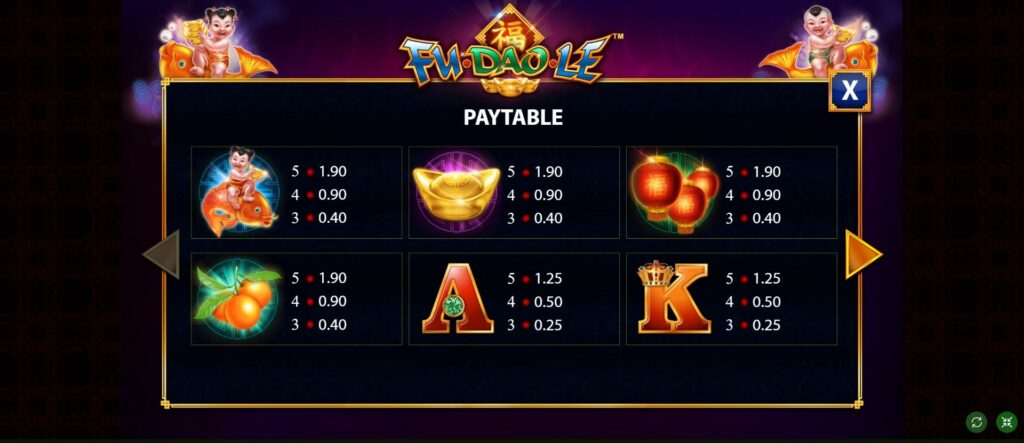Click the green collapse fullscreen icon
The image size is (1024, 443).
[x=1006, y=422]
